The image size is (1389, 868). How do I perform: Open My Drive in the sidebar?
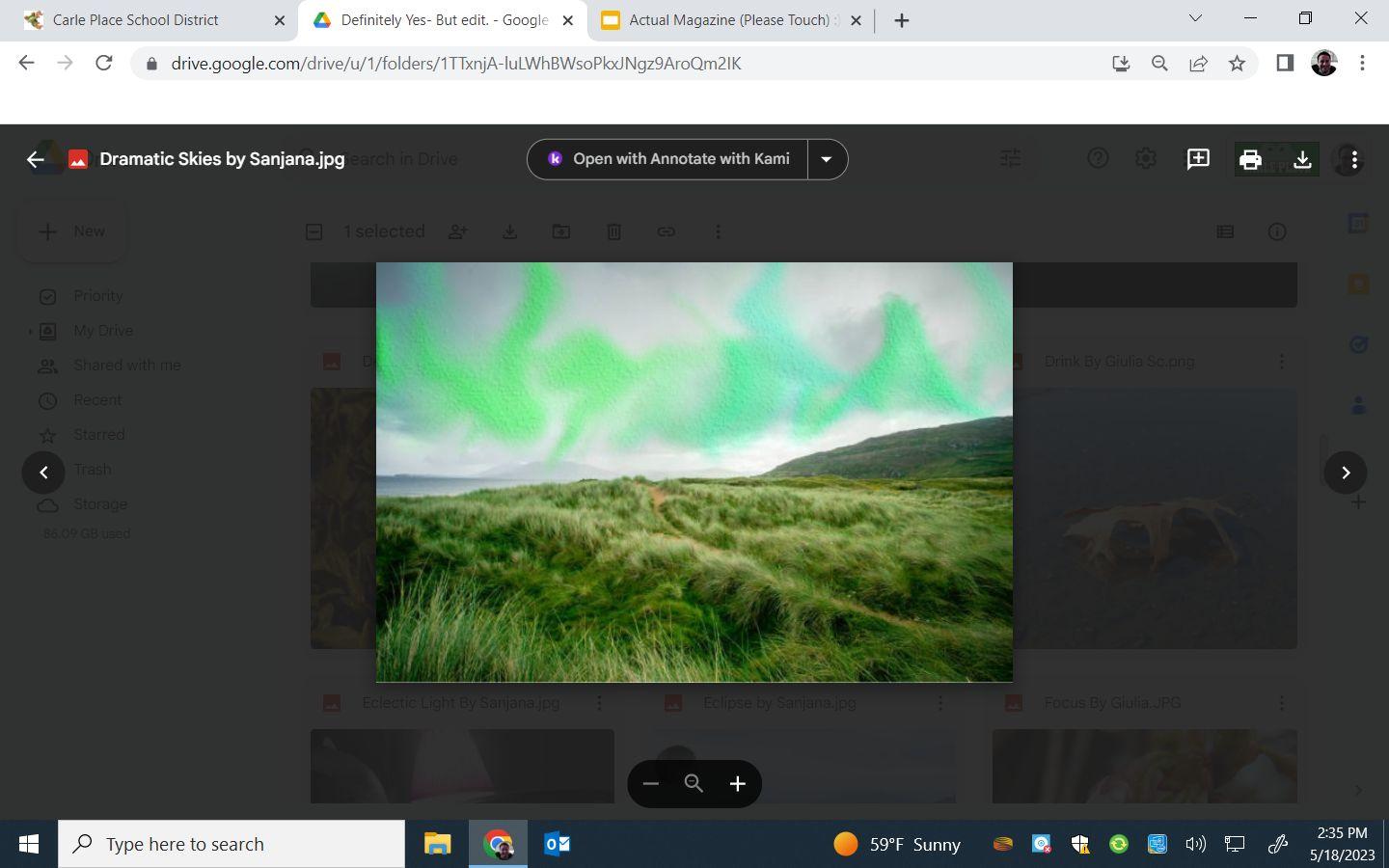(x=103, y=331)
